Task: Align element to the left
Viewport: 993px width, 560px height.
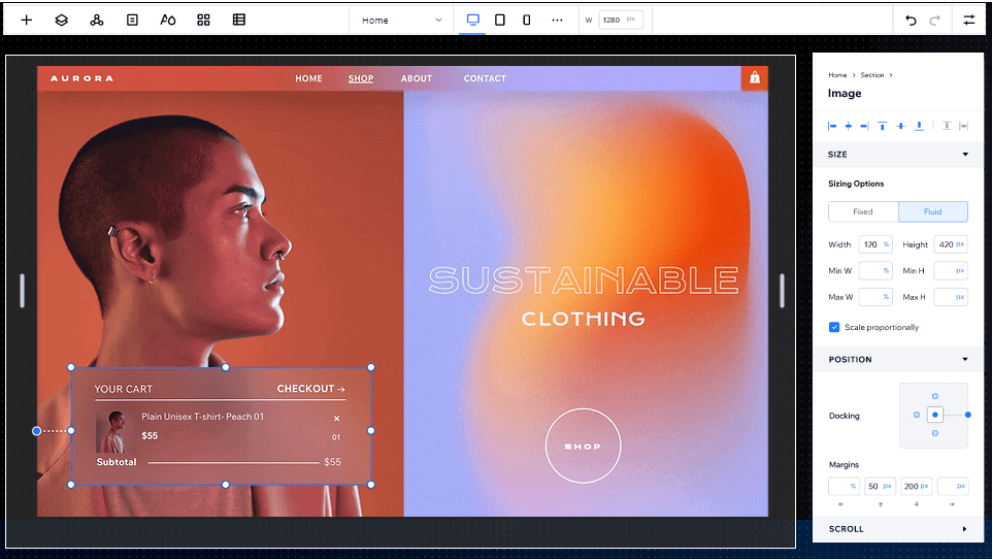Action: point(832,126)
